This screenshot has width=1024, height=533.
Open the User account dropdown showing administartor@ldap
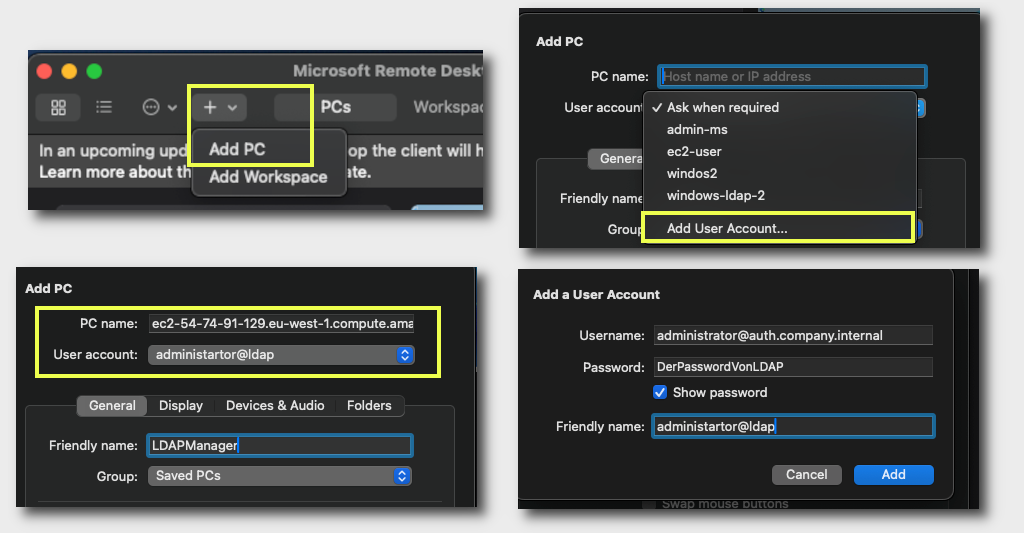[280, 355]
